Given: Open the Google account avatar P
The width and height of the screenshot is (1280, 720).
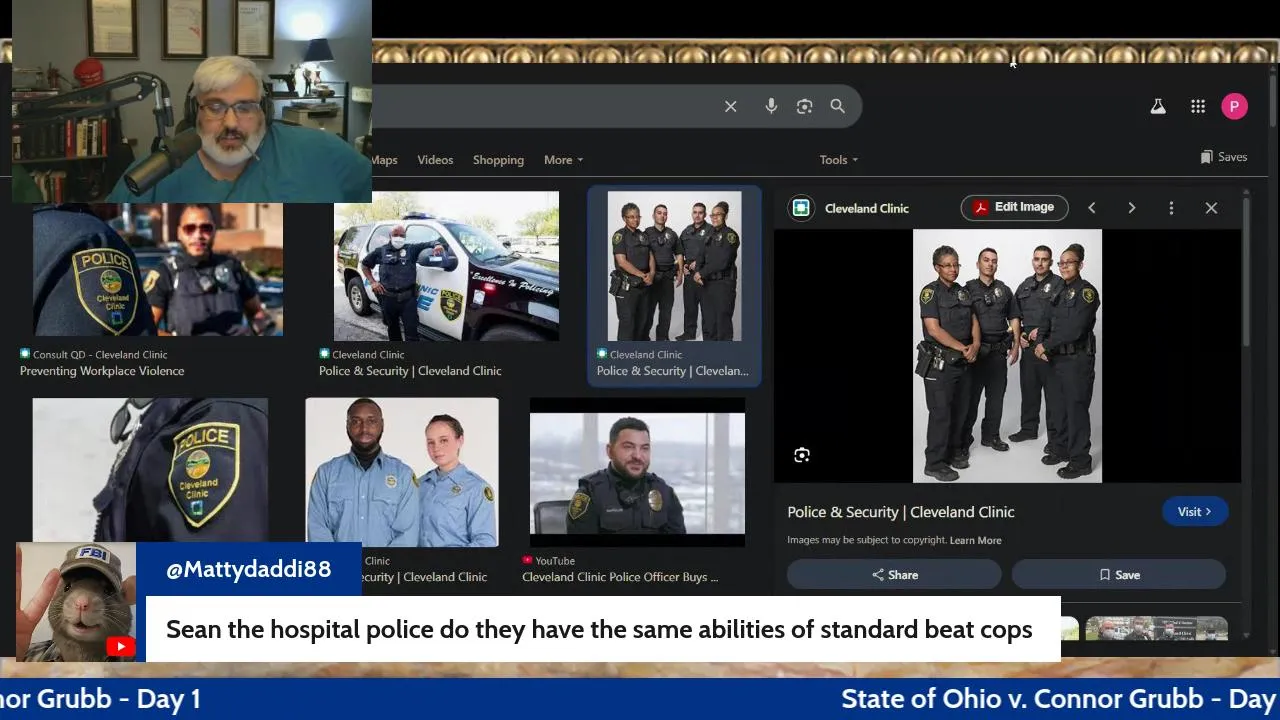Looking at the screenshot, I should tap(1234, 106).
